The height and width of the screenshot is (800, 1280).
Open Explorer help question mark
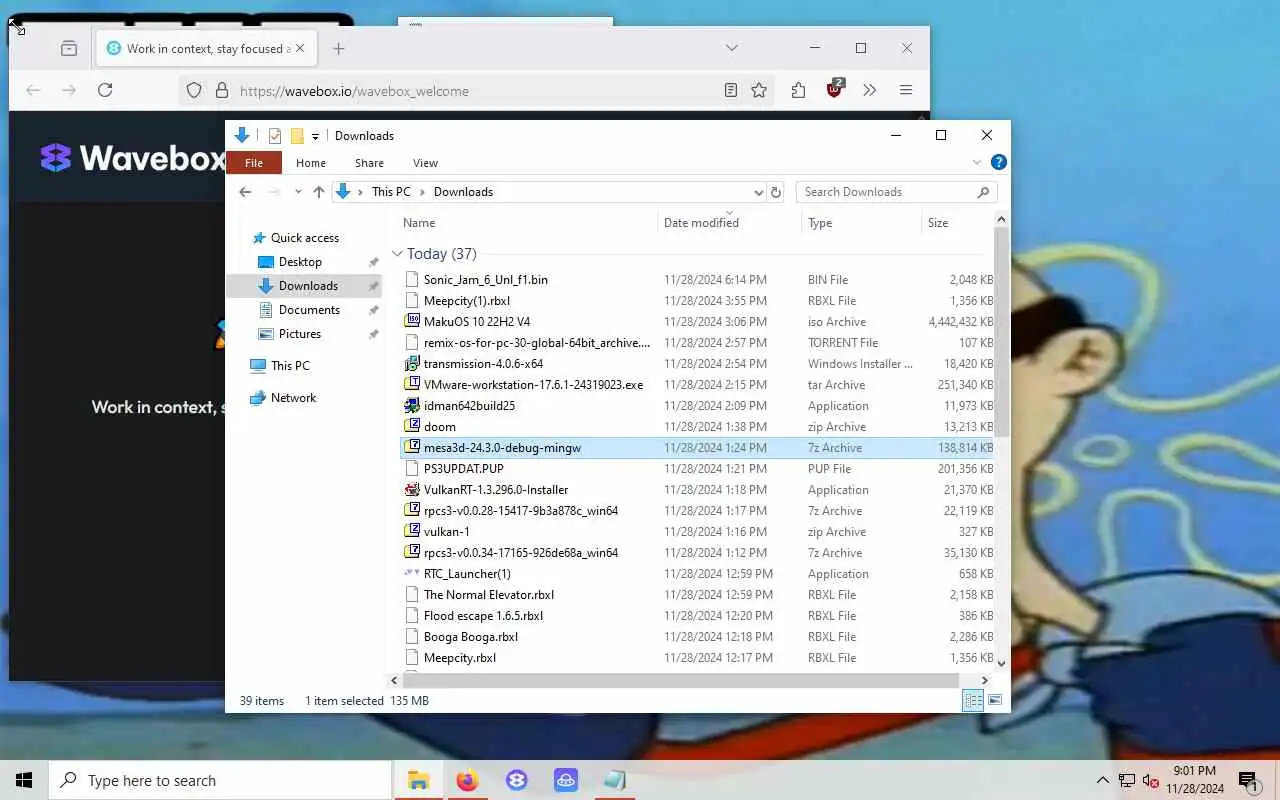(x=998, y=162)
